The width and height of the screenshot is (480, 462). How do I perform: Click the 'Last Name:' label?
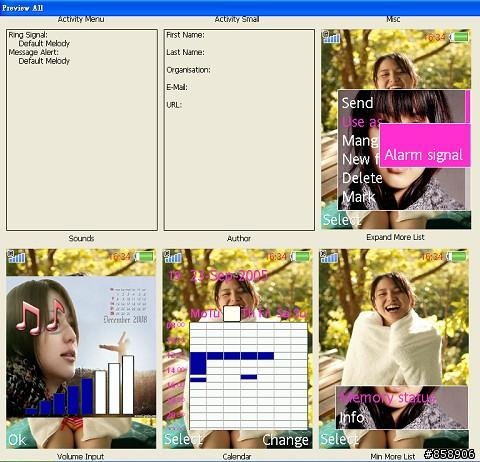[185, 52]
